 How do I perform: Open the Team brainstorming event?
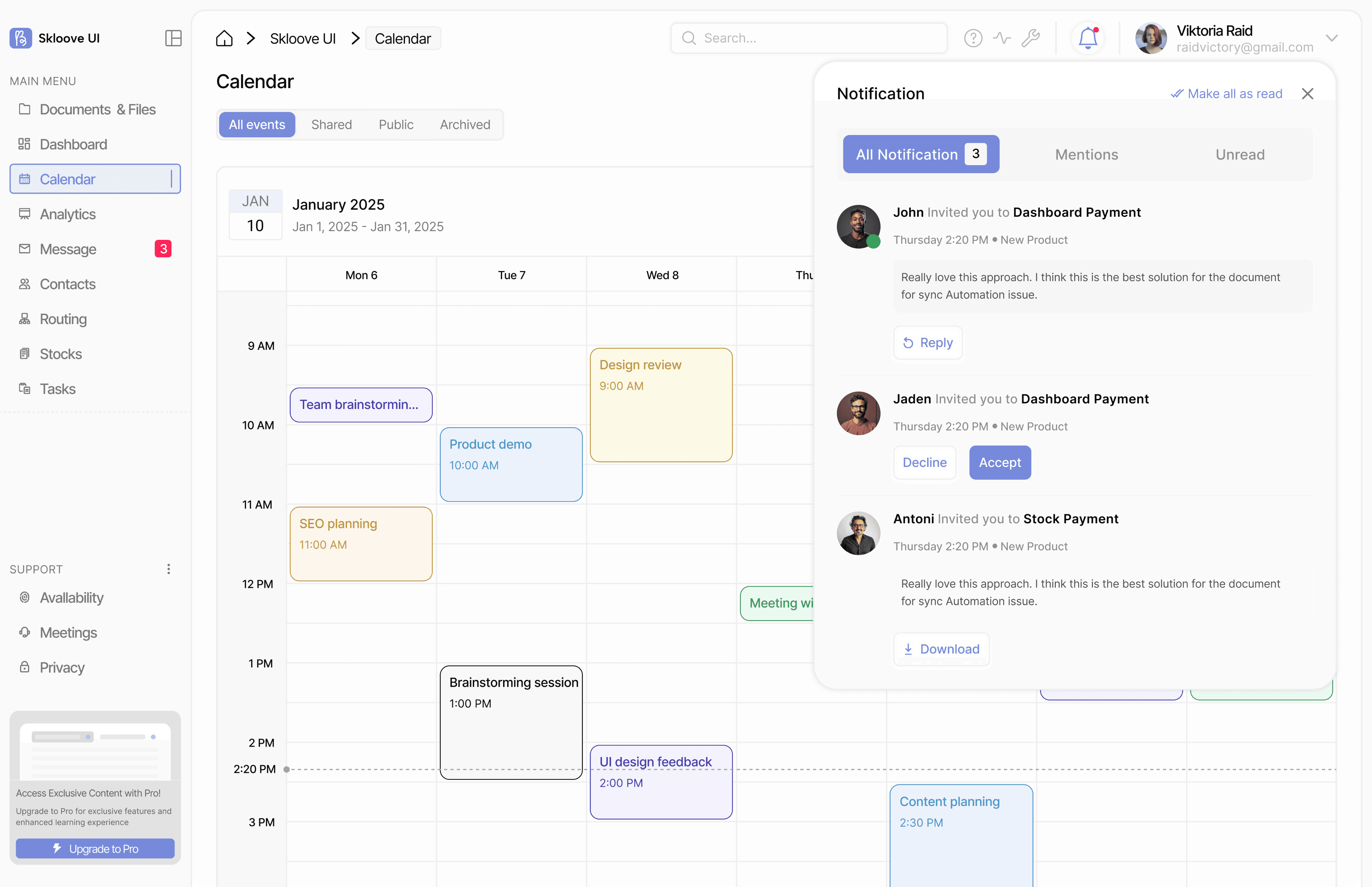pyautogui.click(x=360, y=405)
